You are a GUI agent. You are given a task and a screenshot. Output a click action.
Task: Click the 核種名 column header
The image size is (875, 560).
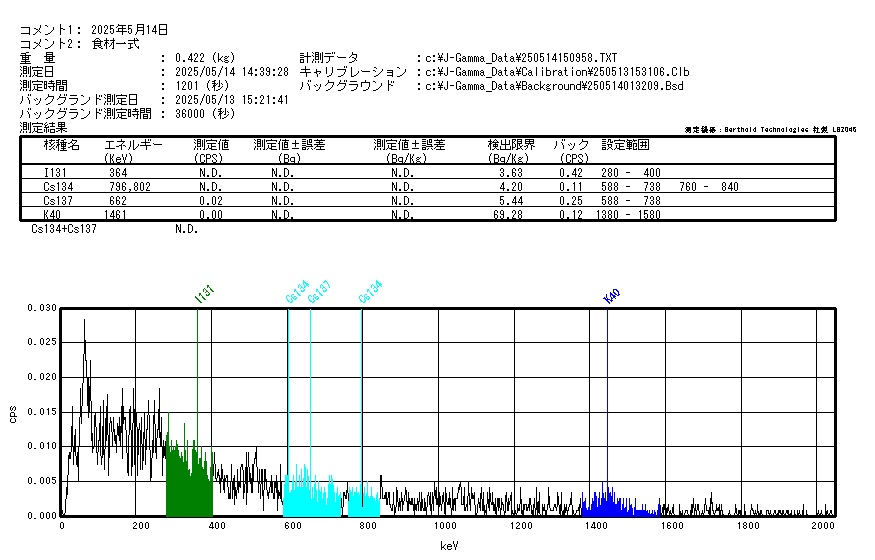[61, 146]
